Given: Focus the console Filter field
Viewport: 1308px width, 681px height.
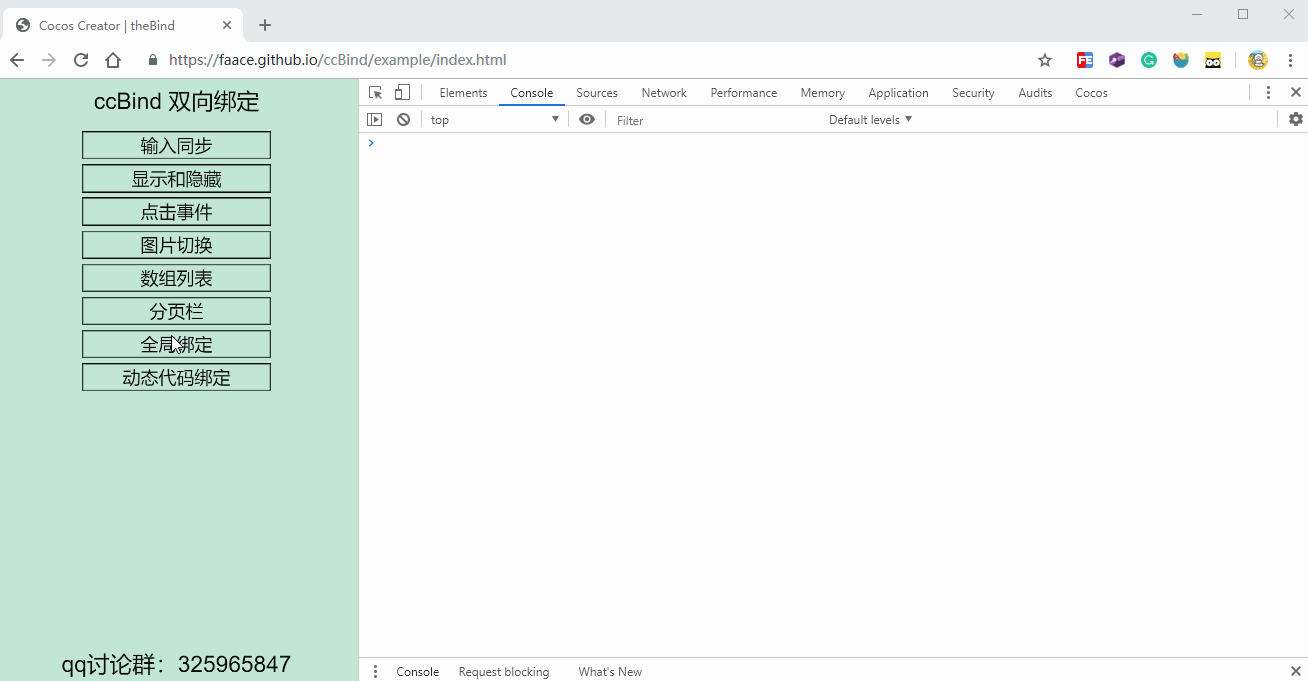Looking at the screenshot, I should tap(715, 120).
